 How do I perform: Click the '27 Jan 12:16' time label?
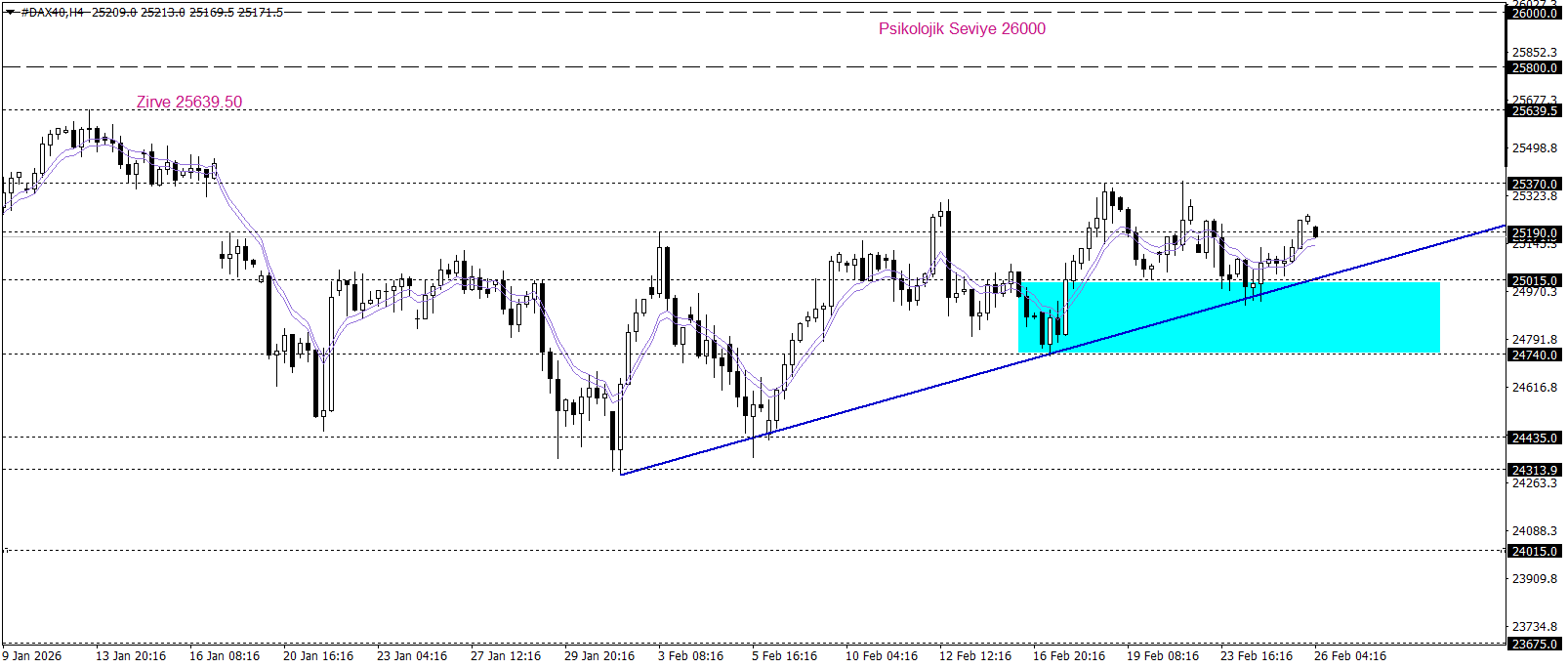[506, 656]
